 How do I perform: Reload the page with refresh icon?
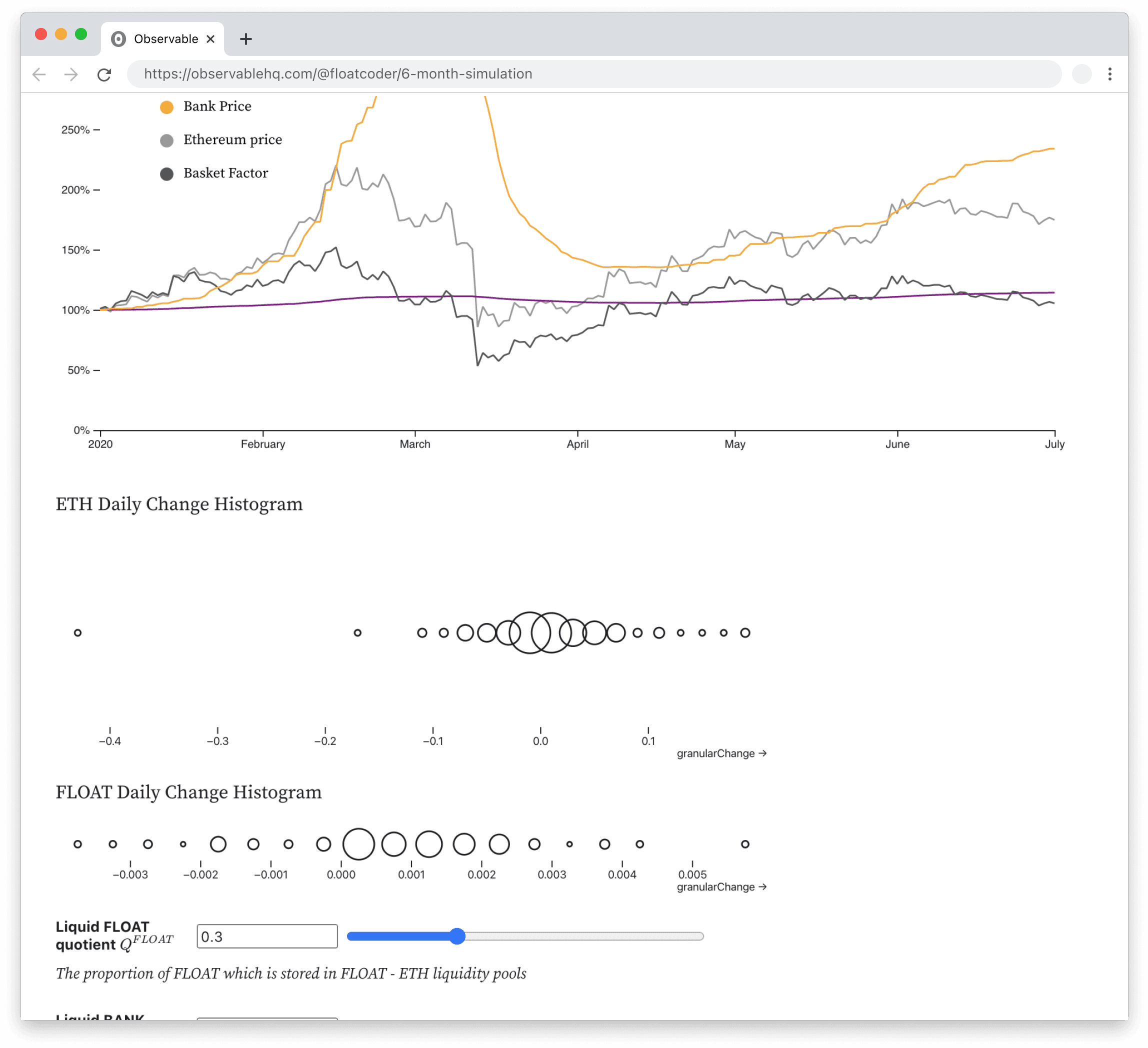click(104, 74)
